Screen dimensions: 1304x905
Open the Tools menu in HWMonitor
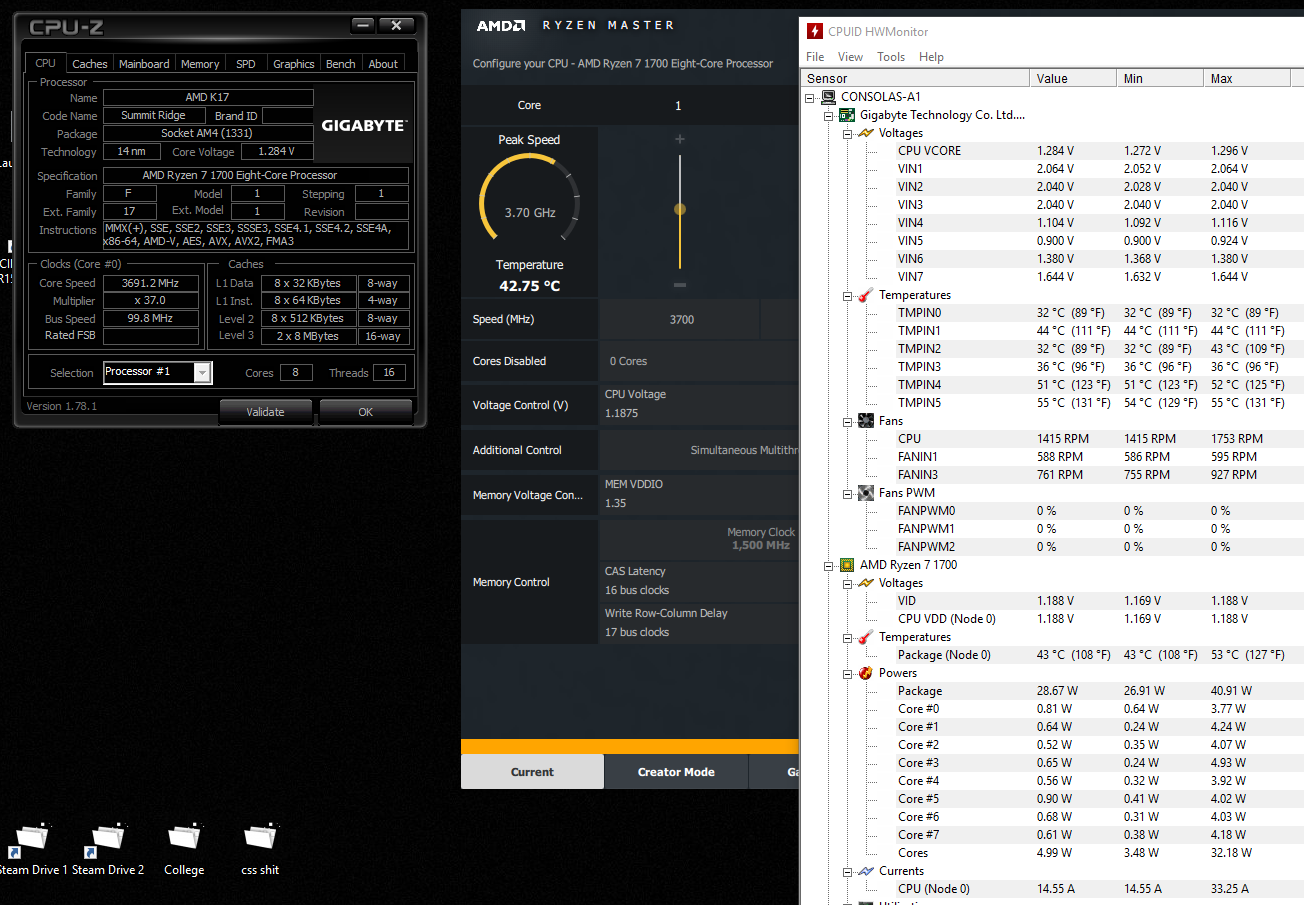(x=891, y=57)
